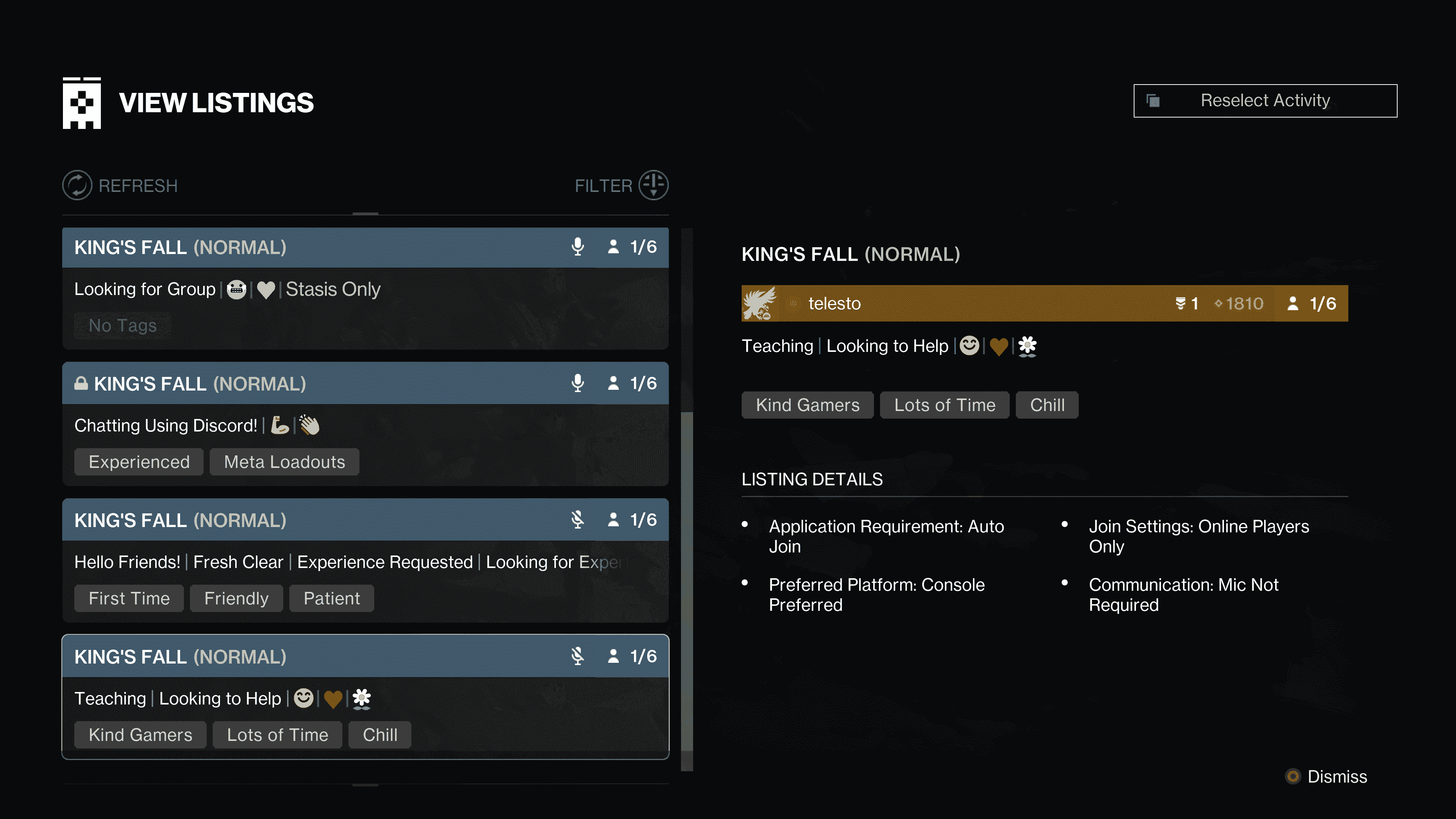Click the Refresh circular arrow icon
1456x819 pixels.
(x=77, y=185)
